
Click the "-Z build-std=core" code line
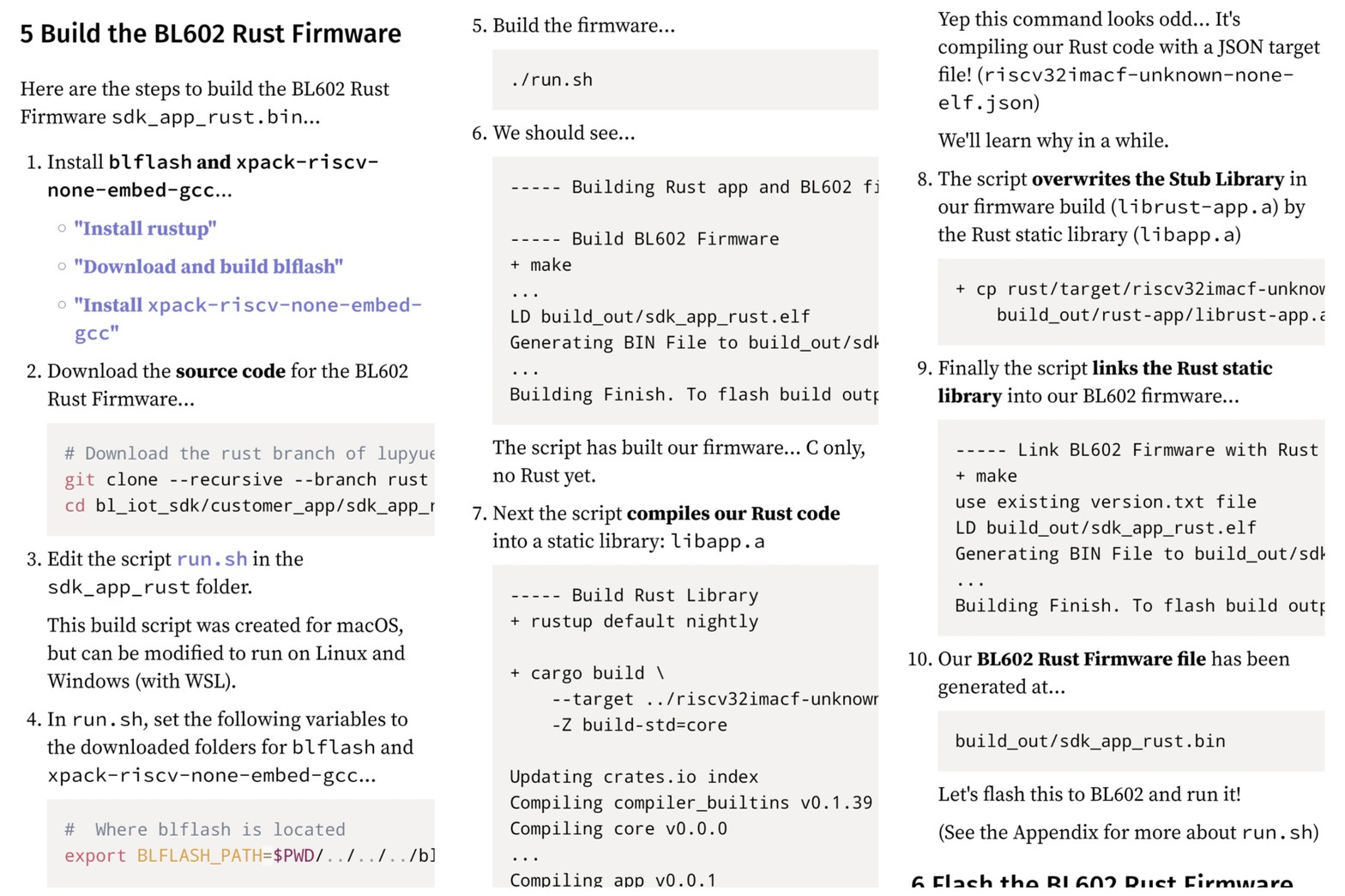[639, 725]
